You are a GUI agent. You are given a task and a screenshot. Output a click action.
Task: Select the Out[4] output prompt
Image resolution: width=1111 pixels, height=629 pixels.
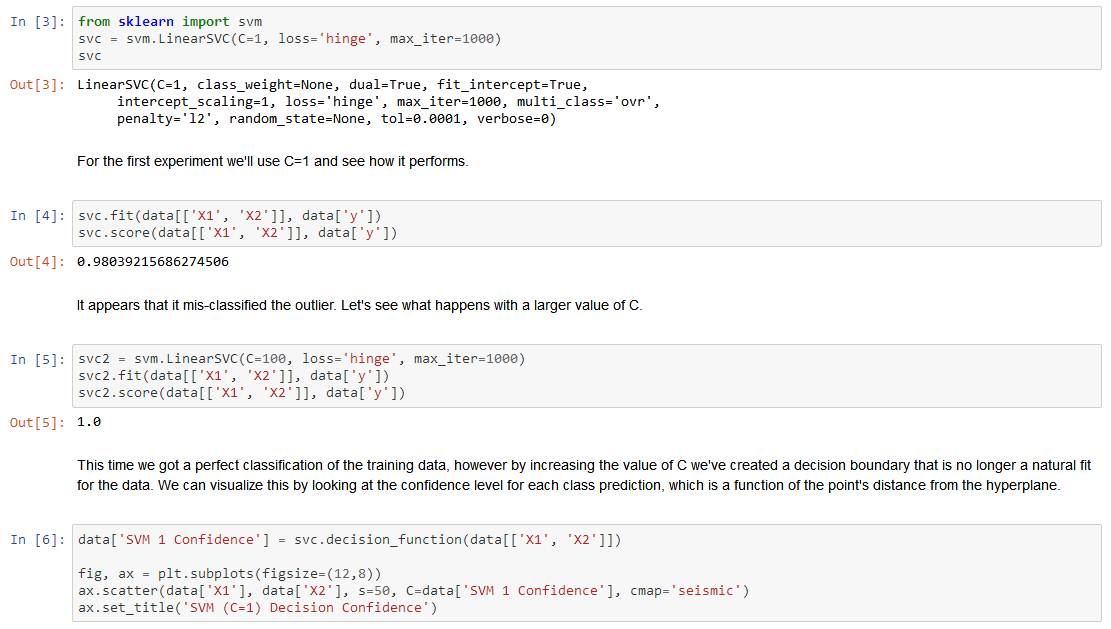[38, 262]
